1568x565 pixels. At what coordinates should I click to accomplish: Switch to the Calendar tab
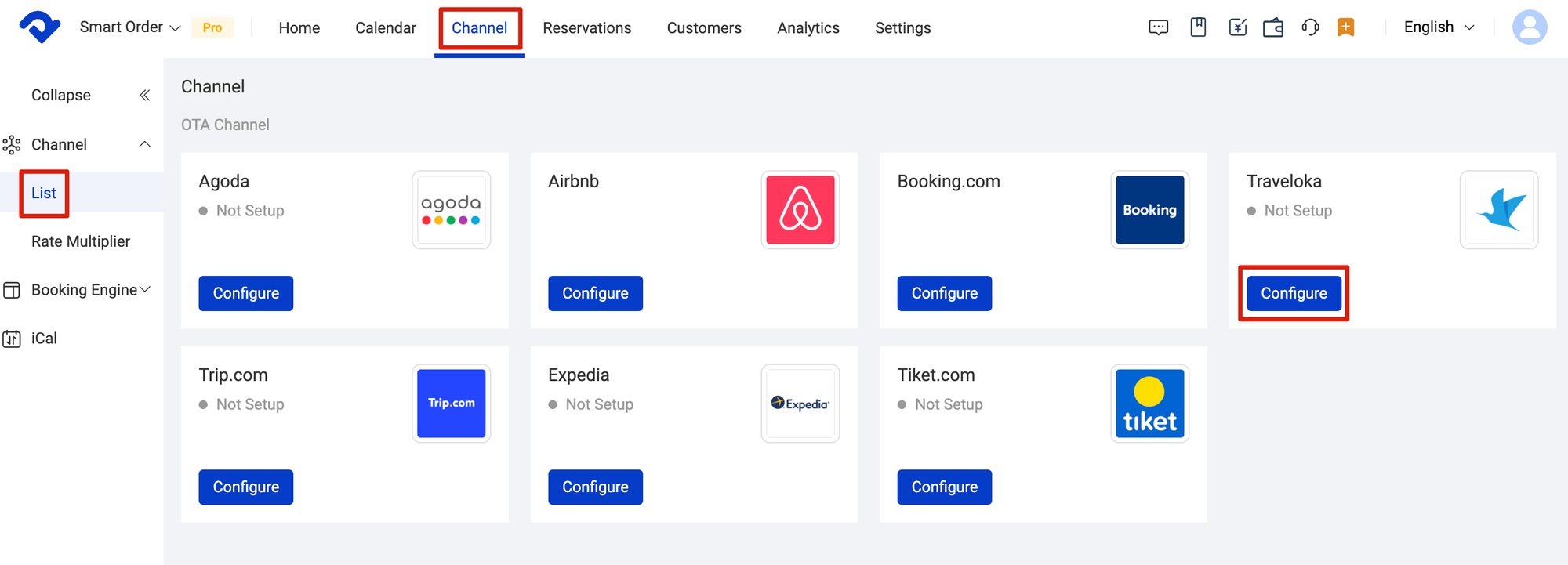pyautogui.click(x=385, y=27)
